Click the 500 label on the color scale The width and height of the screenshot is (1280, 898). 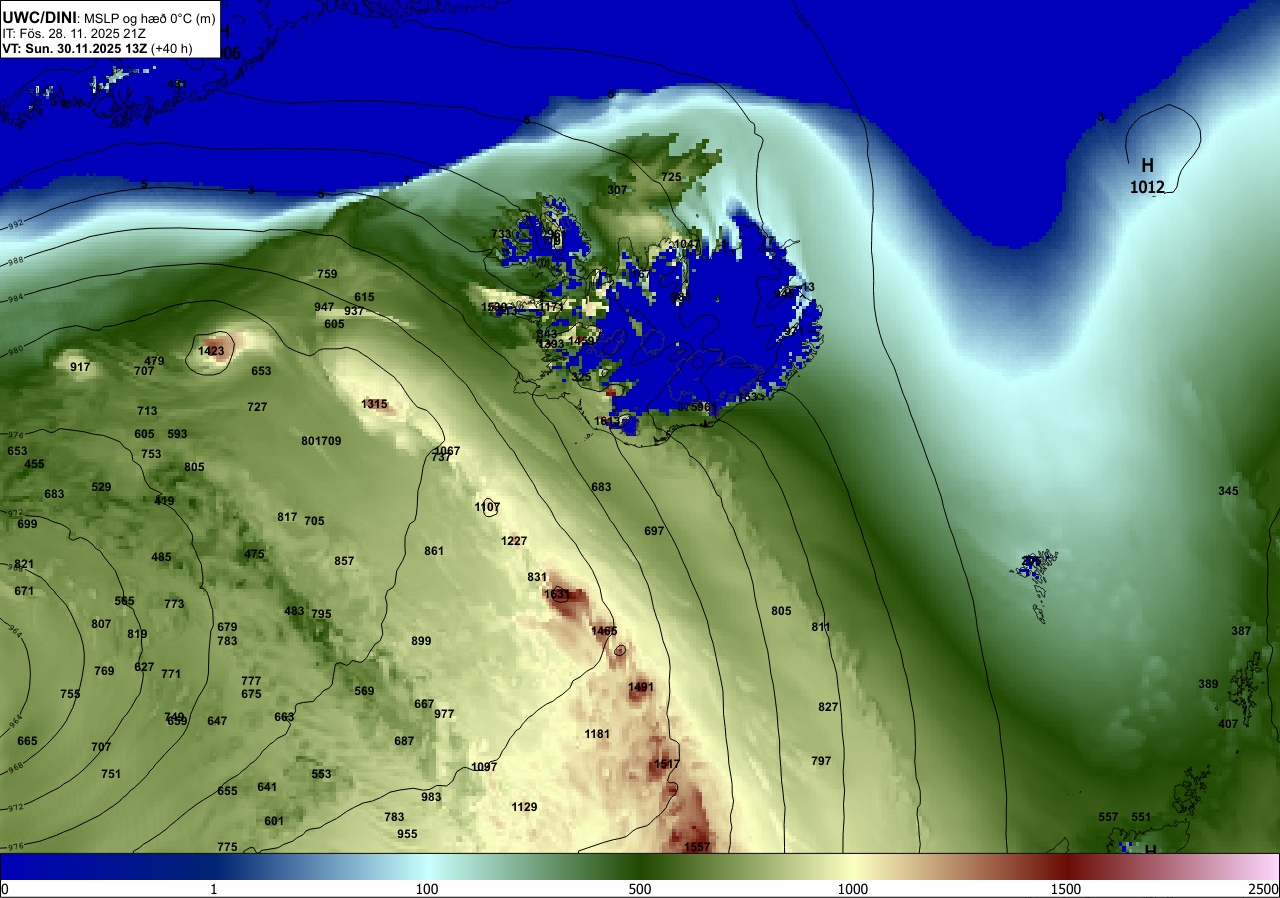[x=640, y=889]
